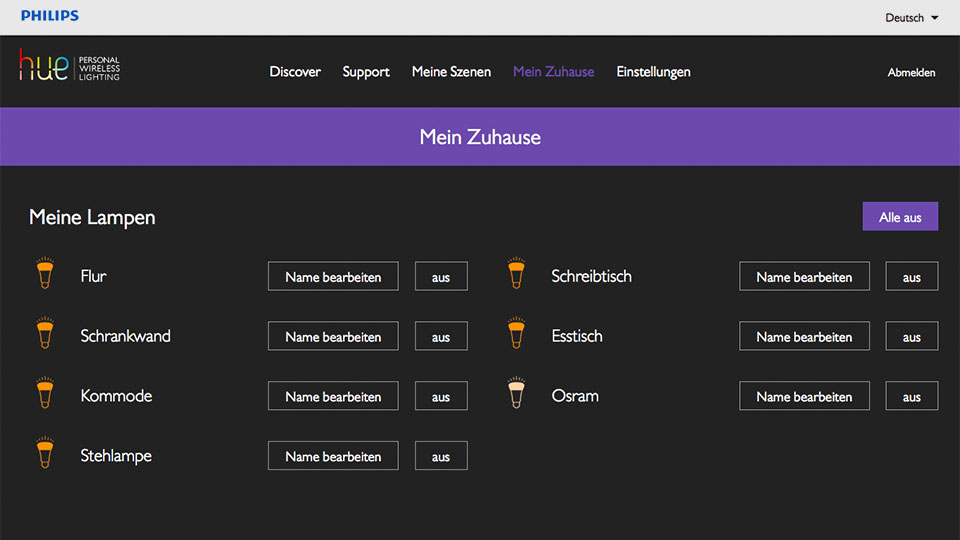
Task: Go to Einstellungen in the navigation
Action: pos(653,72)
